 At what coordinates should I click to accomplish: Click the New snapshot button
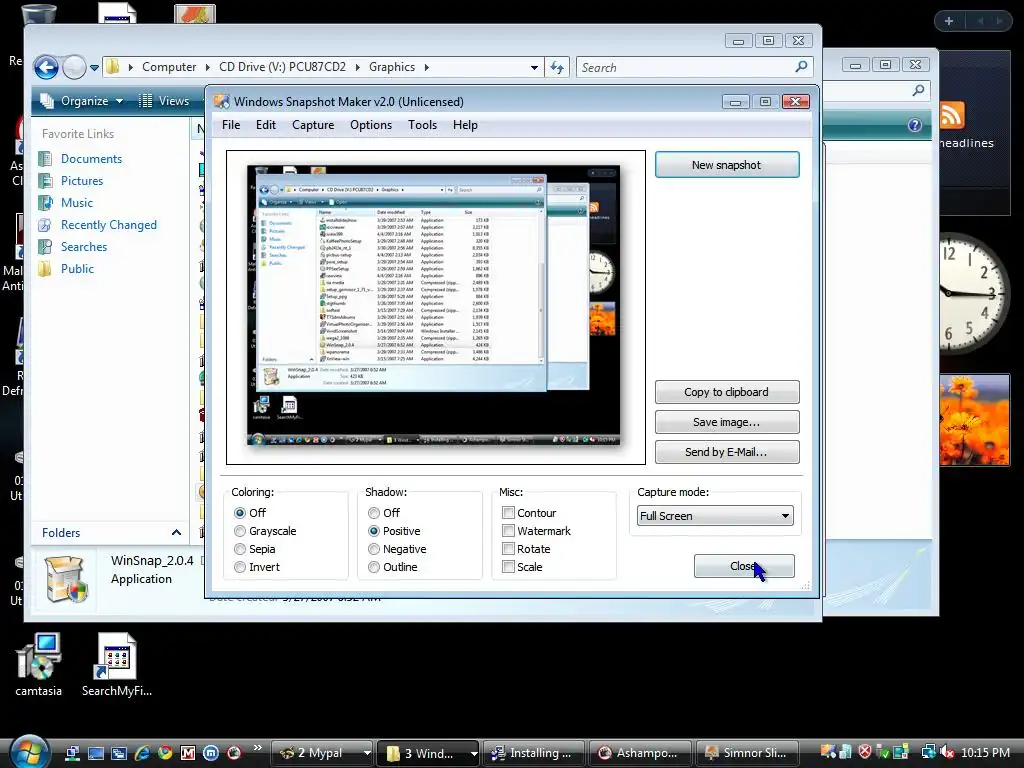tap(727, 165)
